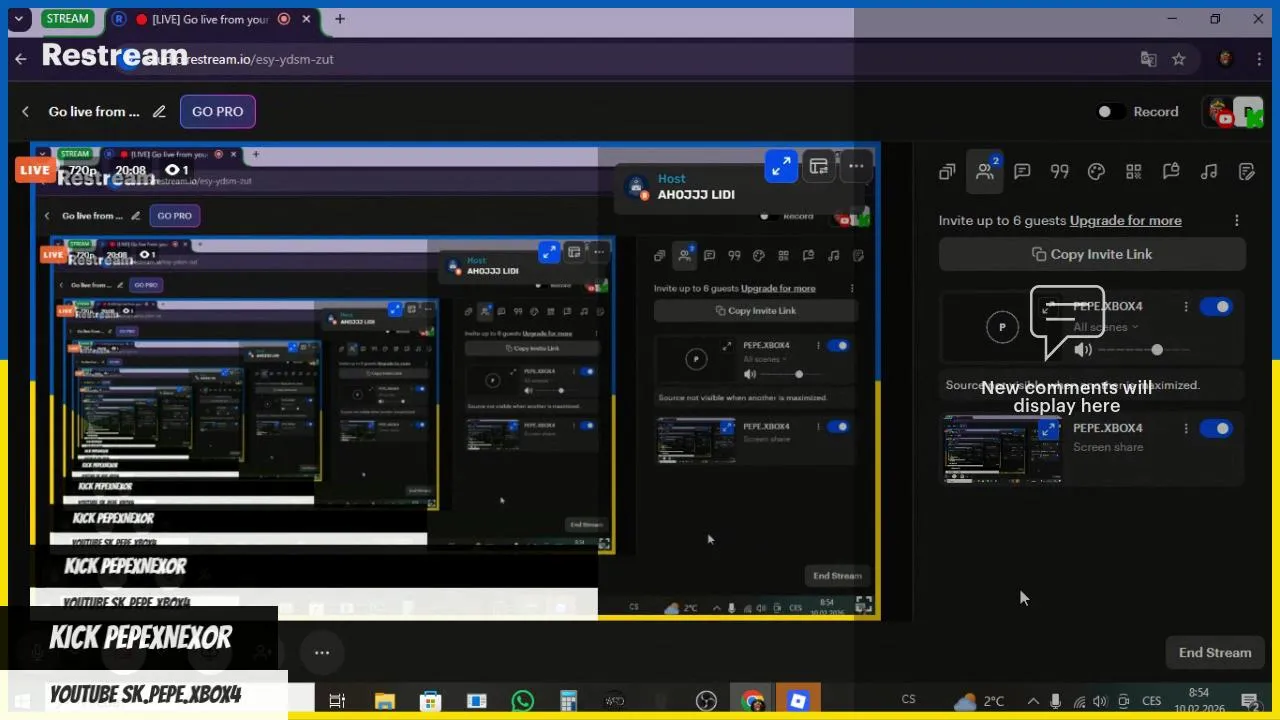The image size is (1280, 720).
Task: Open Task View on the taskbar
Action: pyautogui.click(x=337, y=701)
